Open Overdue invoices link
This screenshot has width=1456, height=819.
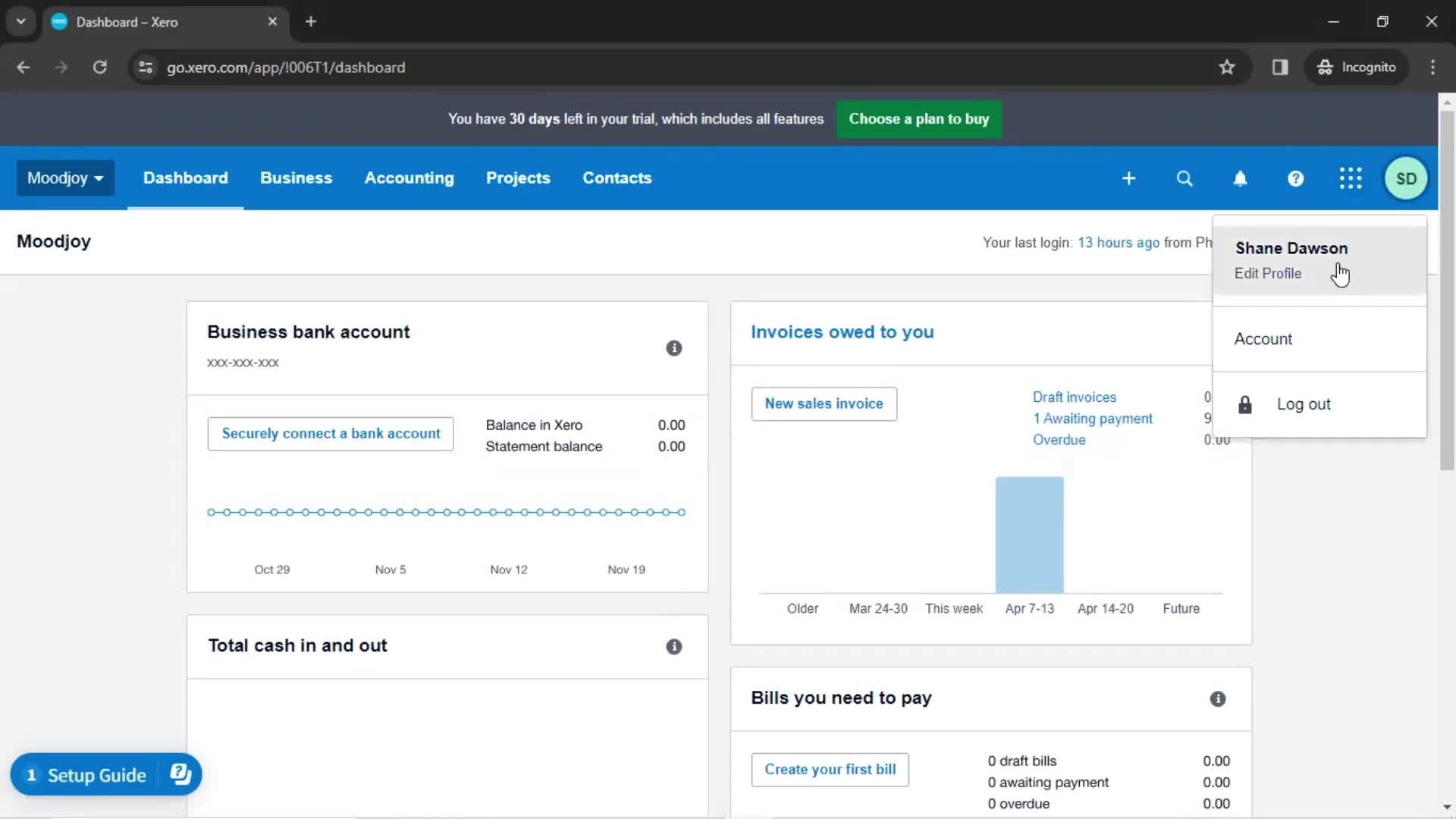pos(1059,440)
